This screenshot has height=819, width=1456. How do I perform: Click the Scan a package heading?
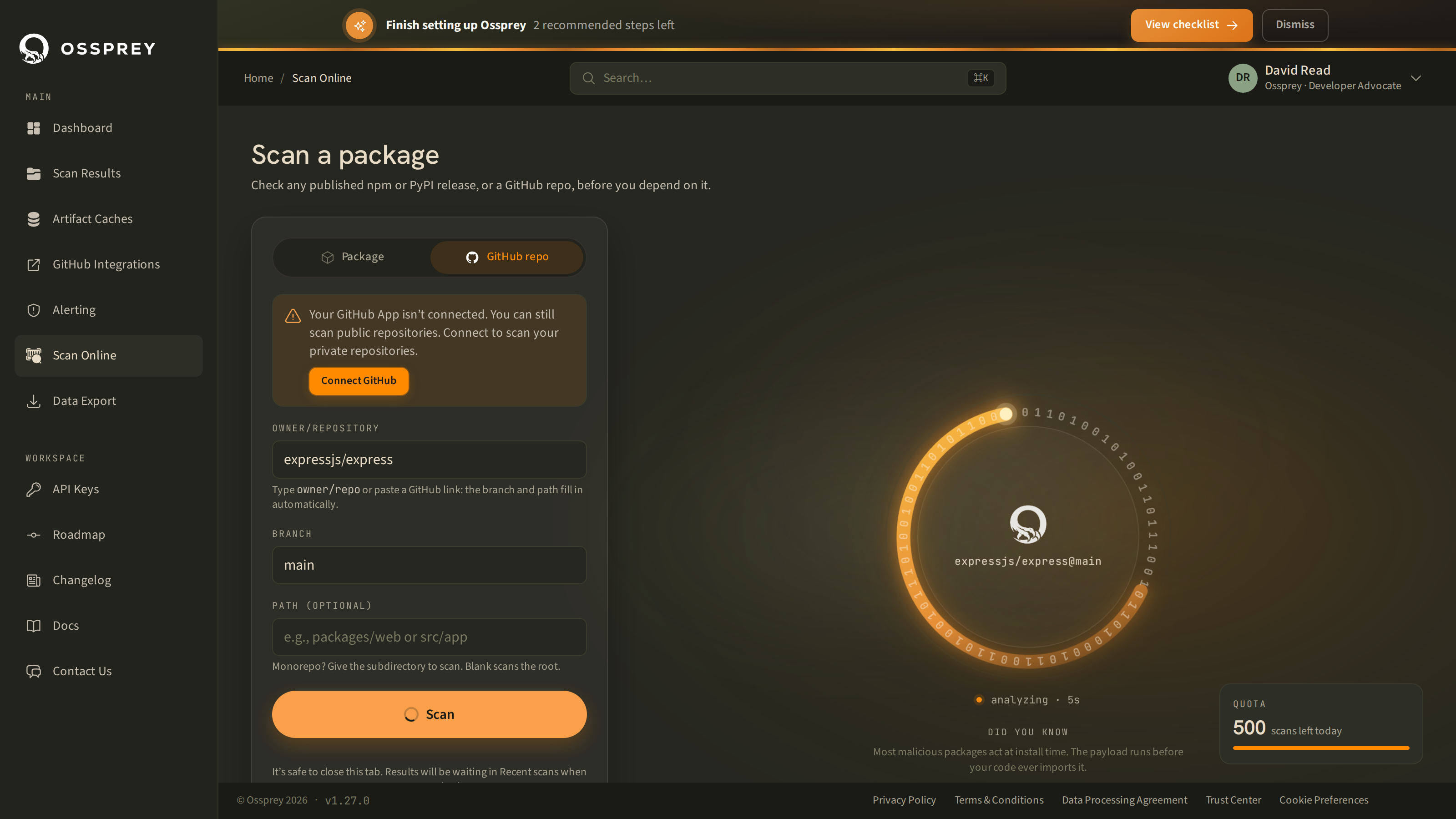[345, 155]
